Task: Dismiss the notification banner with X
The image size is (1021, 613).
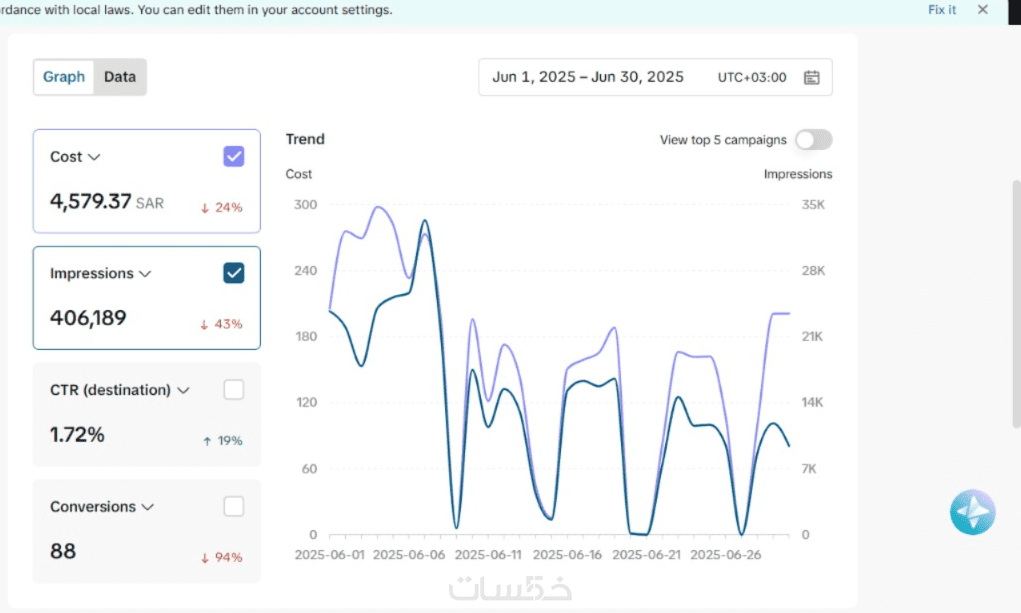Action: [983, 9]
